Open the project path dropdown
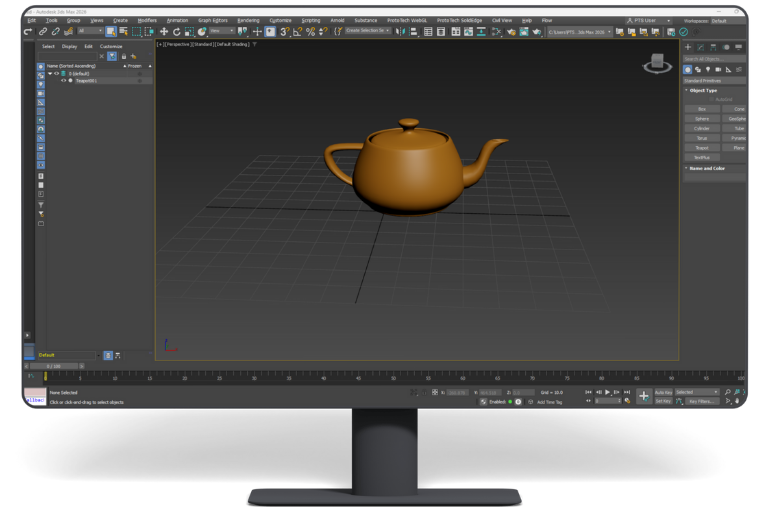768x512 pixels. [579, 32]
